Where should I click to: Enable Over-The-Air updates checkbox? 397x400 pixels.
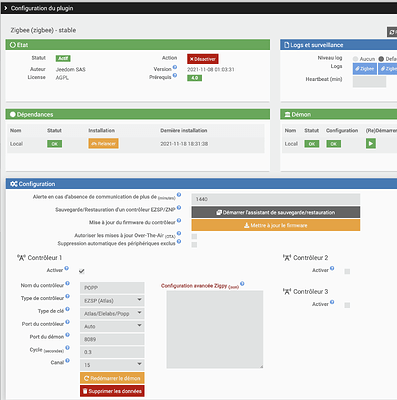click(x=194, y=237)
